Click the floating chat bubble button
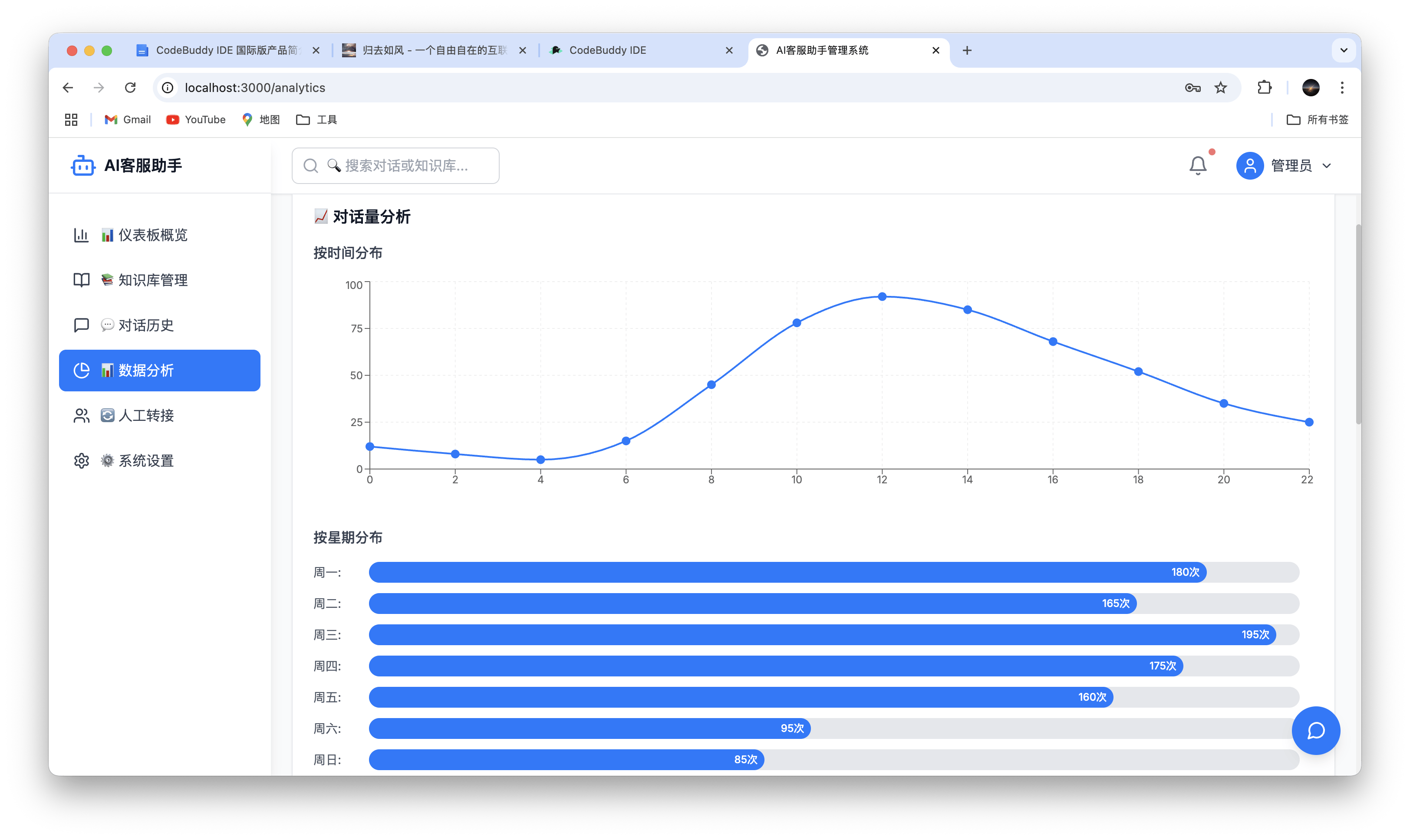This screenshot has height=840, width=1410. tap(1315, 730)
